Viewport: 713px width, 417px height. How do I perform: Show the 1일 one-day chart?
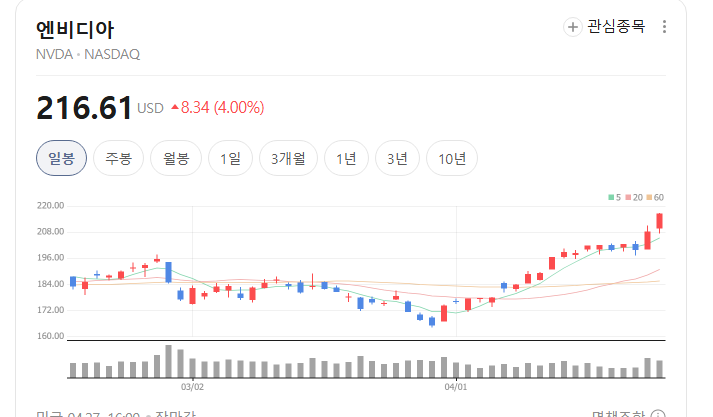(231, 158)
